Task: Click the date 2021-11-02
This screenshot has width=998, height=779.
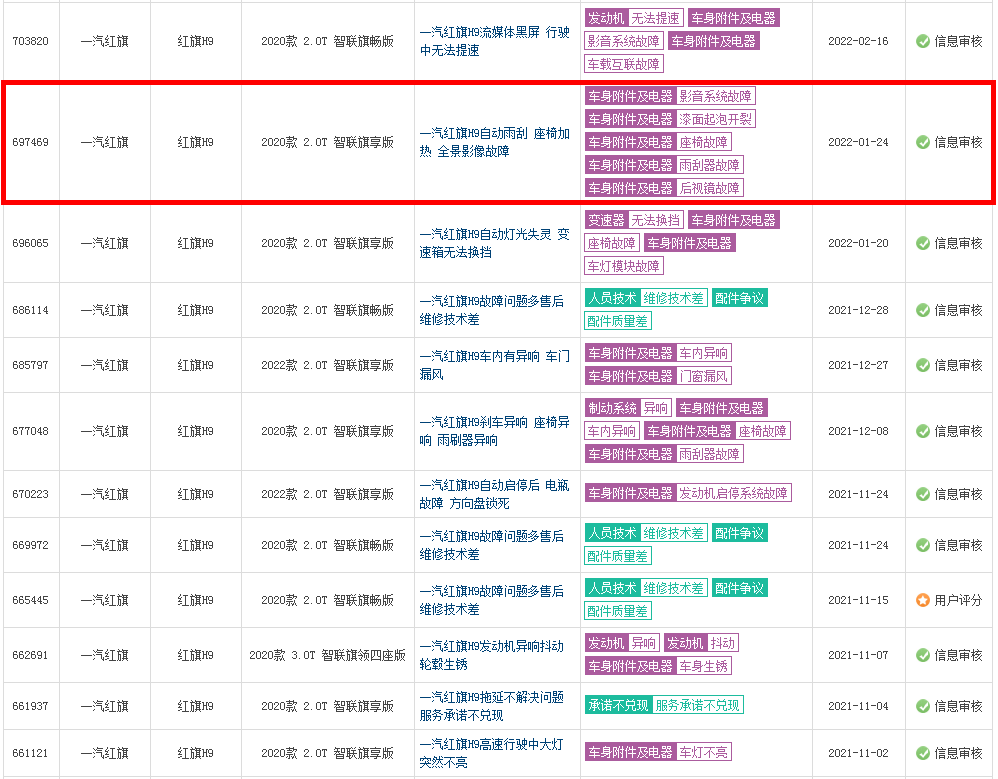Action: [x=858, y=753]
